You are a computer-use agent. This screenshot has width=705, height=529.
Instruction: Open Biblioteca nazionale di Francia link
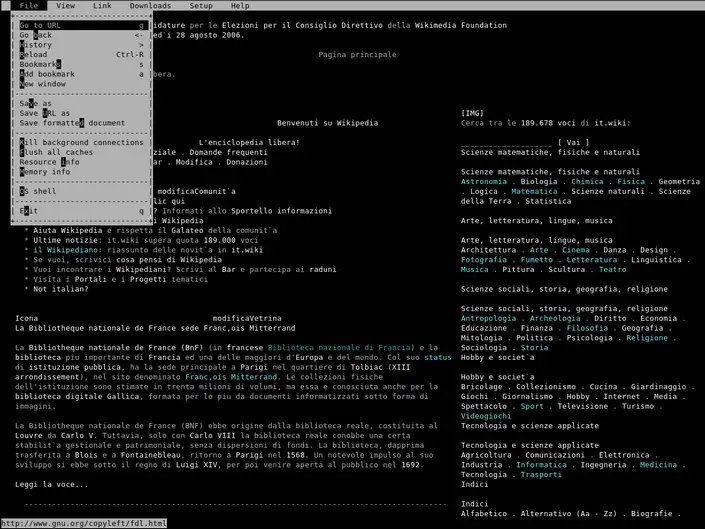tap(339, 347)
